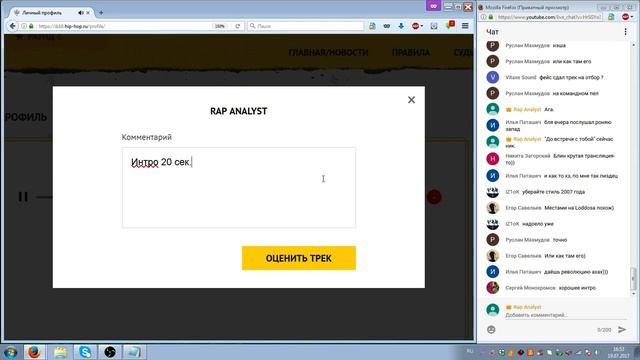Open the Windows Start button

coord(11,352)
